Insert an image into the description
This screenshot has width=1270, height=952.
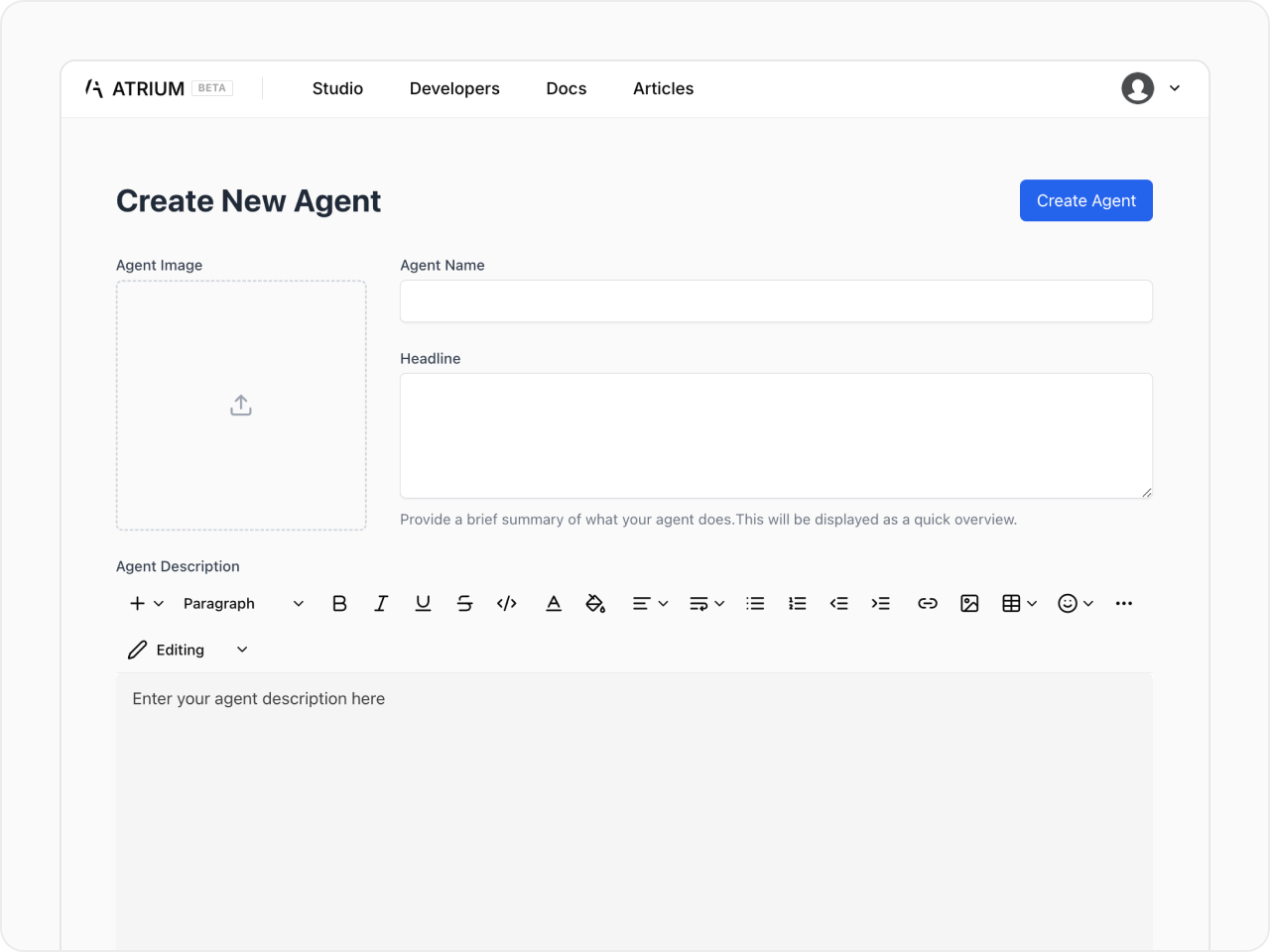tap(969, 603)
